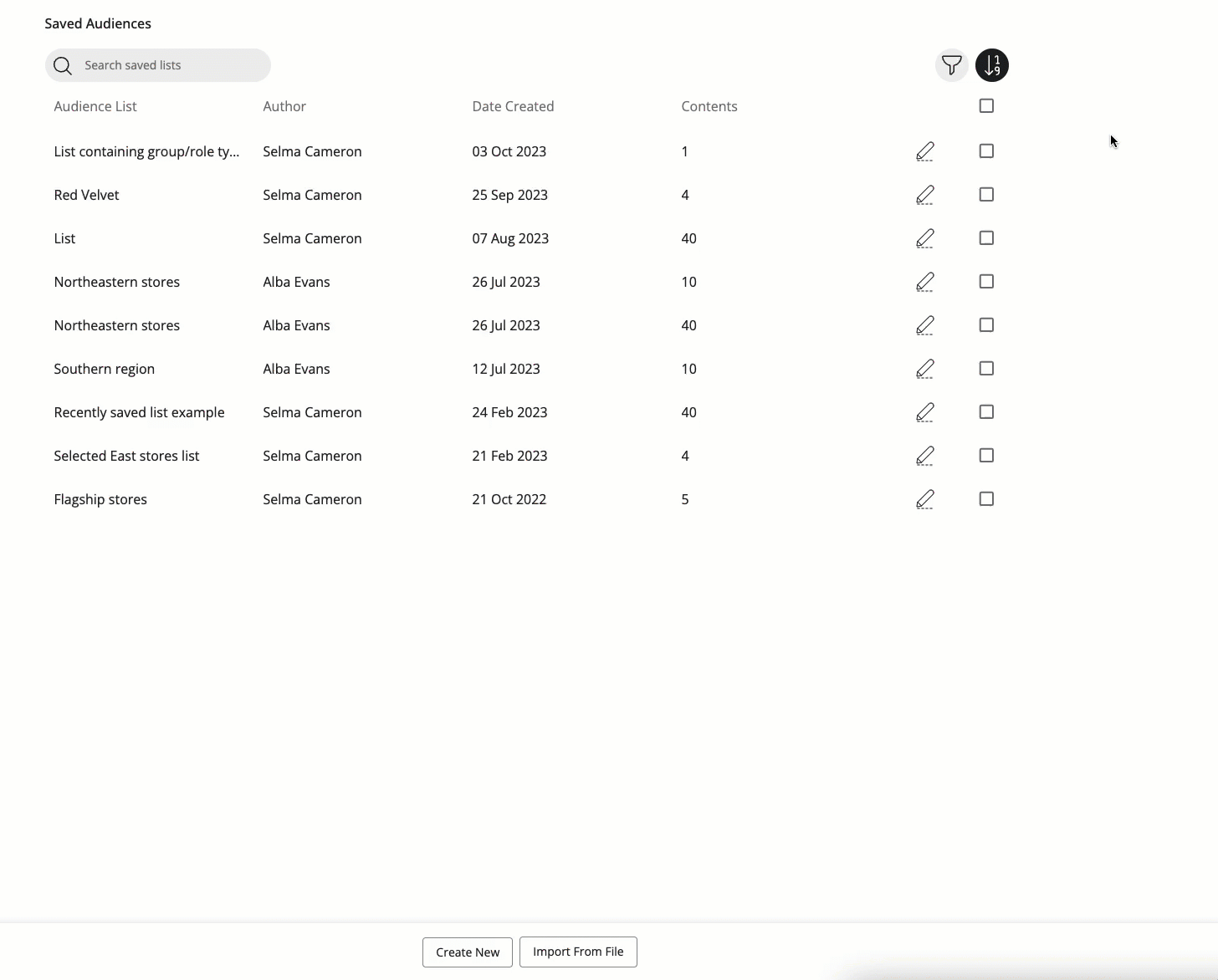Edit Selected East stores list
This screenshot has width=1218, height=980.
924,456
